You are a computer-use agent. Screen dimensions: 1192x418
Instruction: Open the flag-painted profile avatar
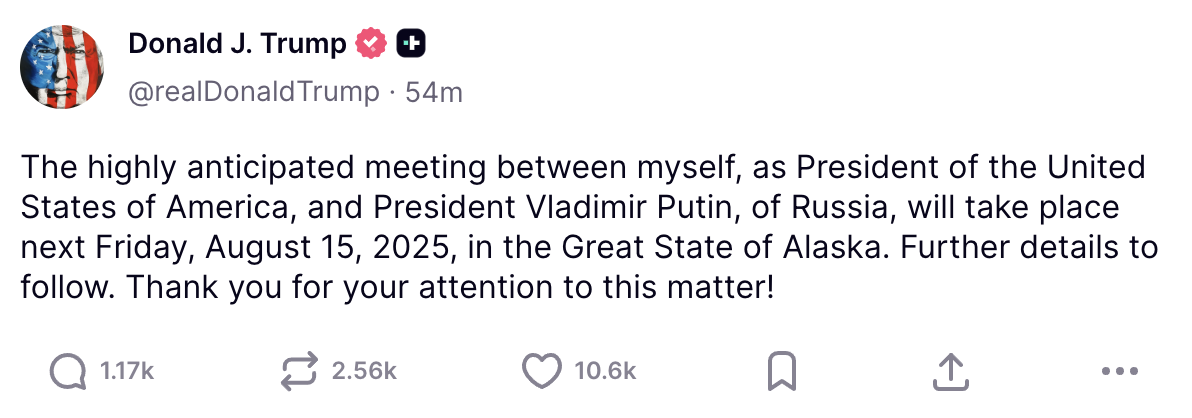[x=62, y=67]
